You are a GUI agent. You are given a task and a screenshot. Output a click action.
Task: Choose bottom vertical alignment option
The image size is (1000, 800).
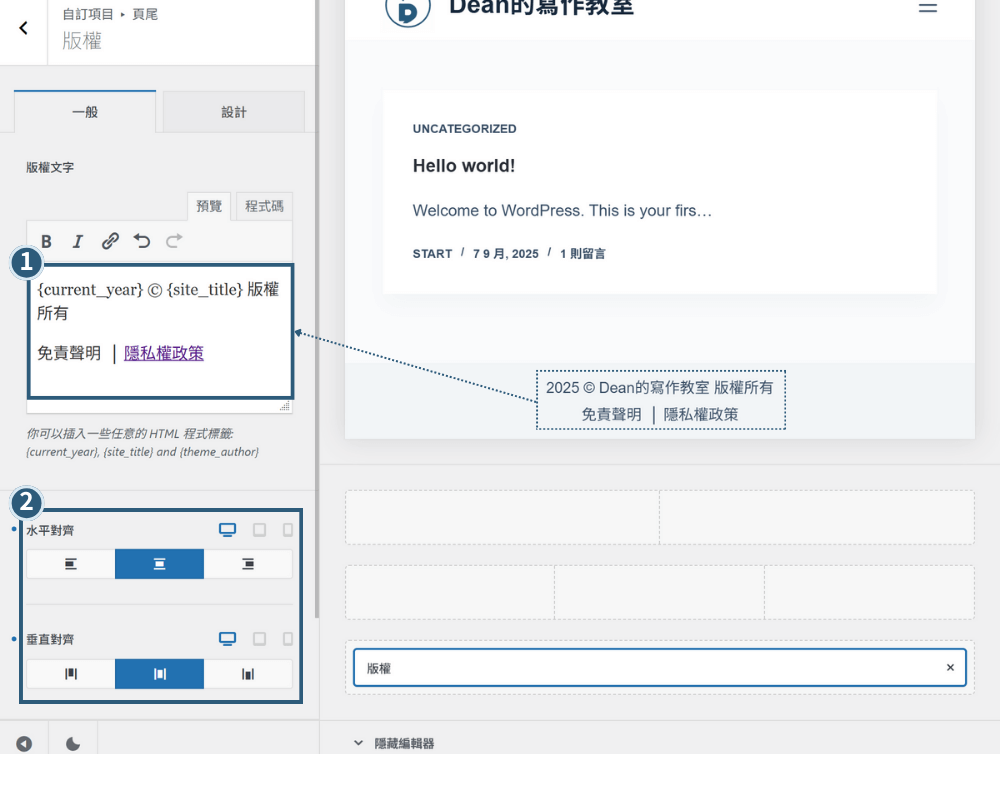point(248,674)
